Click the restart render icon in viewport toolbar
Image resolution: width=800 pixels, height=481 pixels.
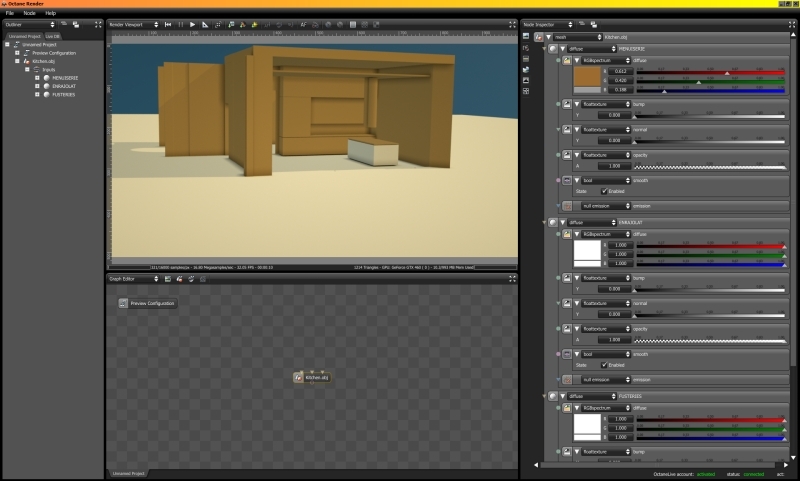click(x=168, y=24)
